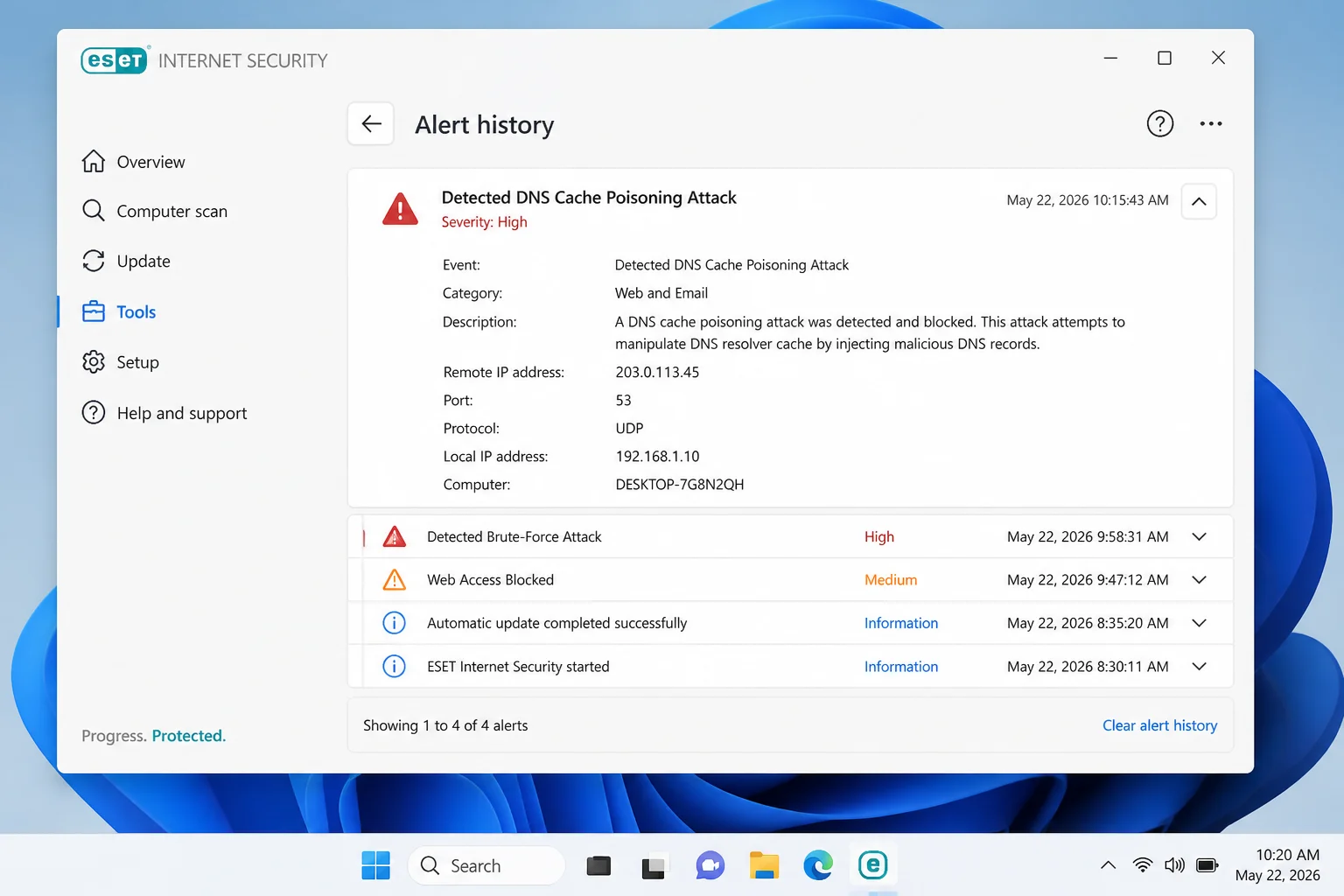
Task: Click the Alert history heading
Action: [x=484, y=124]
